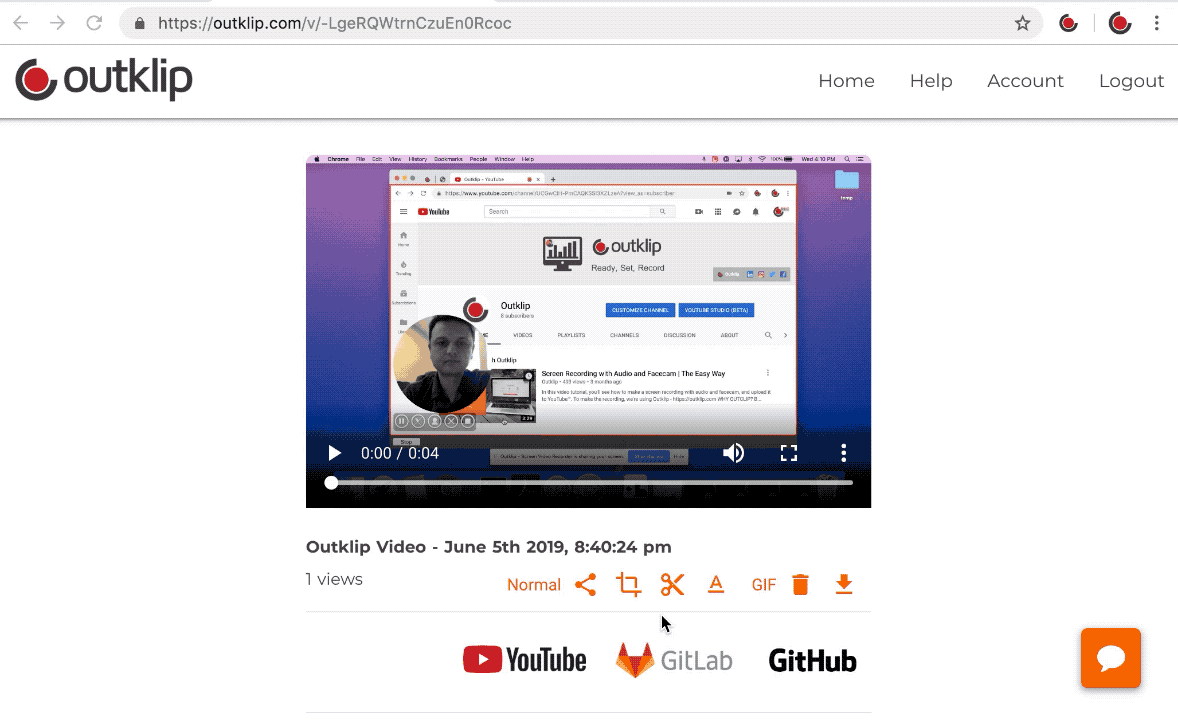Viewport: 1178px width, 720px height.
Task: Click the 1 views count
Action: pos(334,579)
